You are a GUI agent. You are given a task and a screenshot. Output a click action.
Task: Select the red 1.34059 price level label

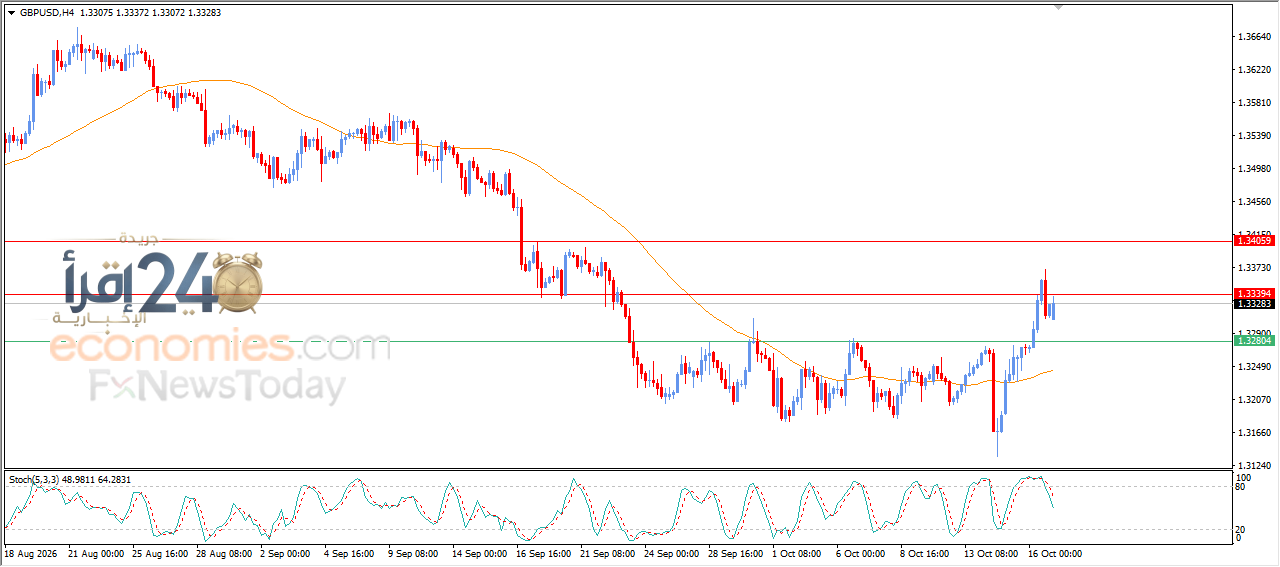tap(1254, 241)
